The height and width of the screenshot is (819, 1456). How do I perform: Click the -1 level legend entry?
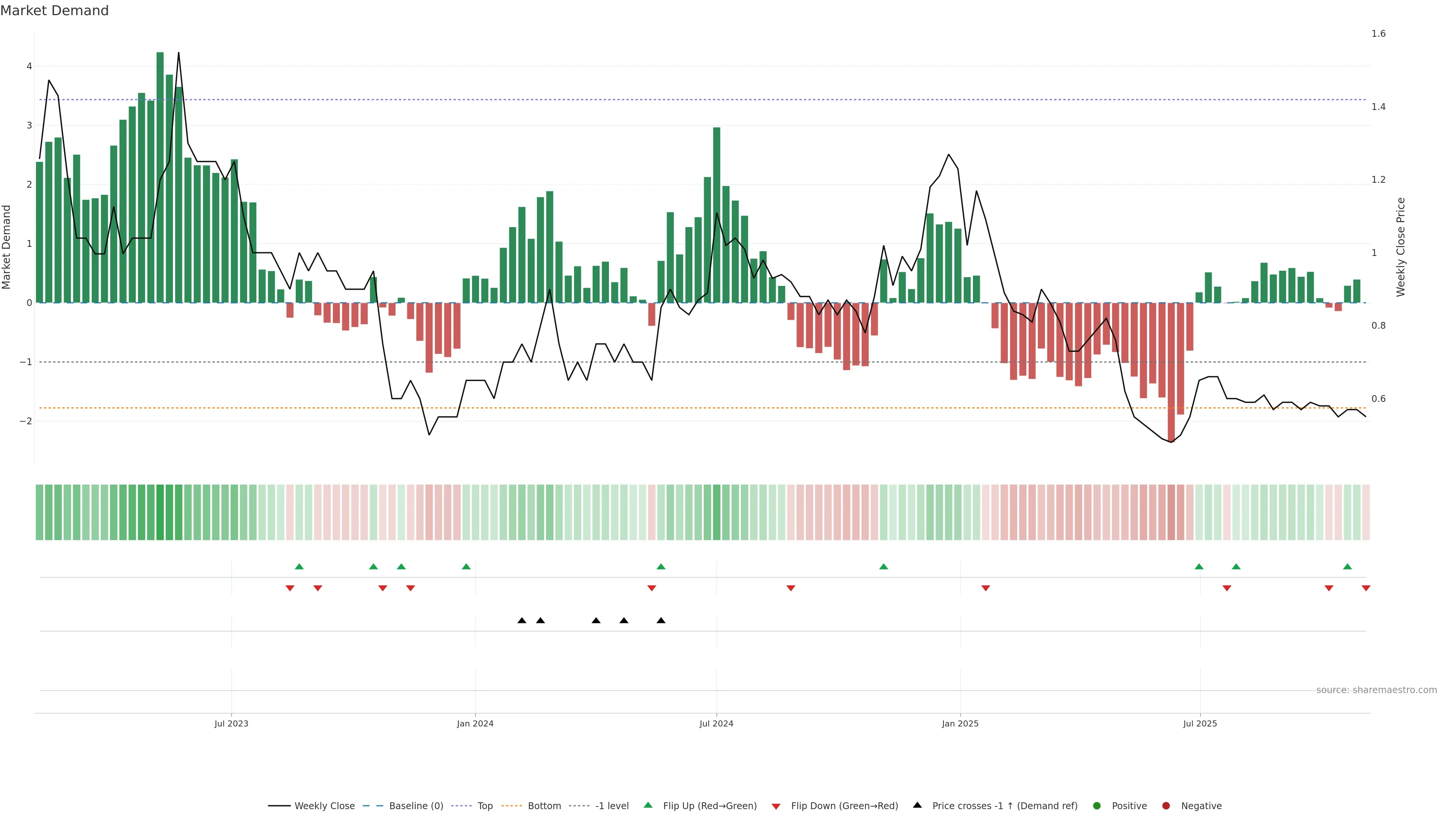(x=612, y=805)
